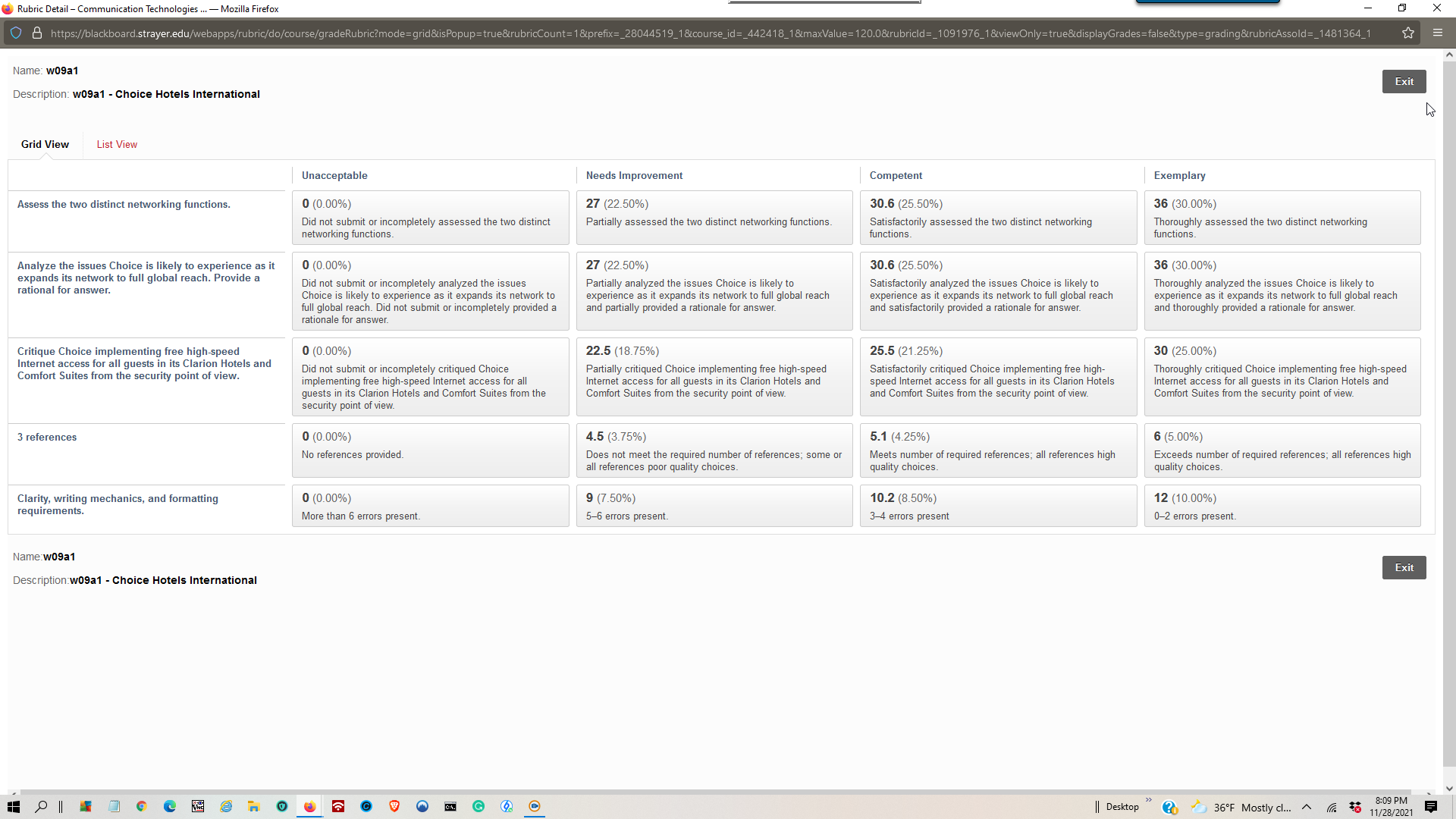The height and width of the screenshot is (819, 1456).
Task: Select the 'Thoroughly assessed the two distinct' cell
Action: [1282, 218]
